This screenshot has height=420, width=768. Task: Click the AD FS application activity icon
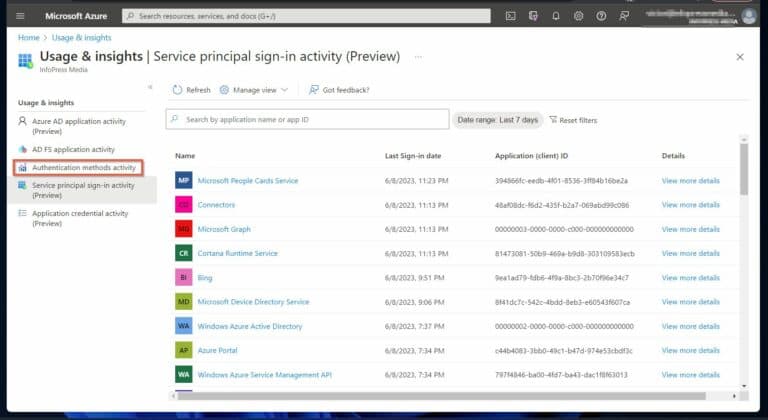23,149
